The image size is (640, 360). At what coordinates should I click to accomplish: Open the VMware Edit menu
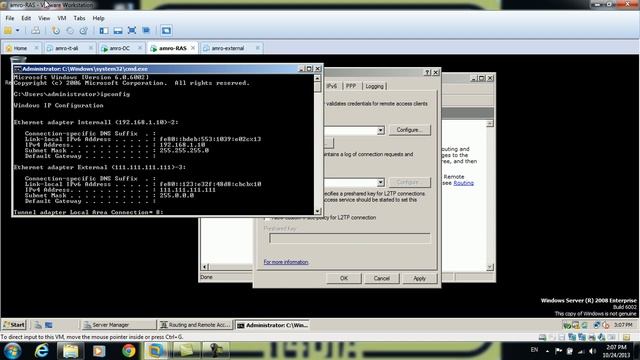[26, 18]
